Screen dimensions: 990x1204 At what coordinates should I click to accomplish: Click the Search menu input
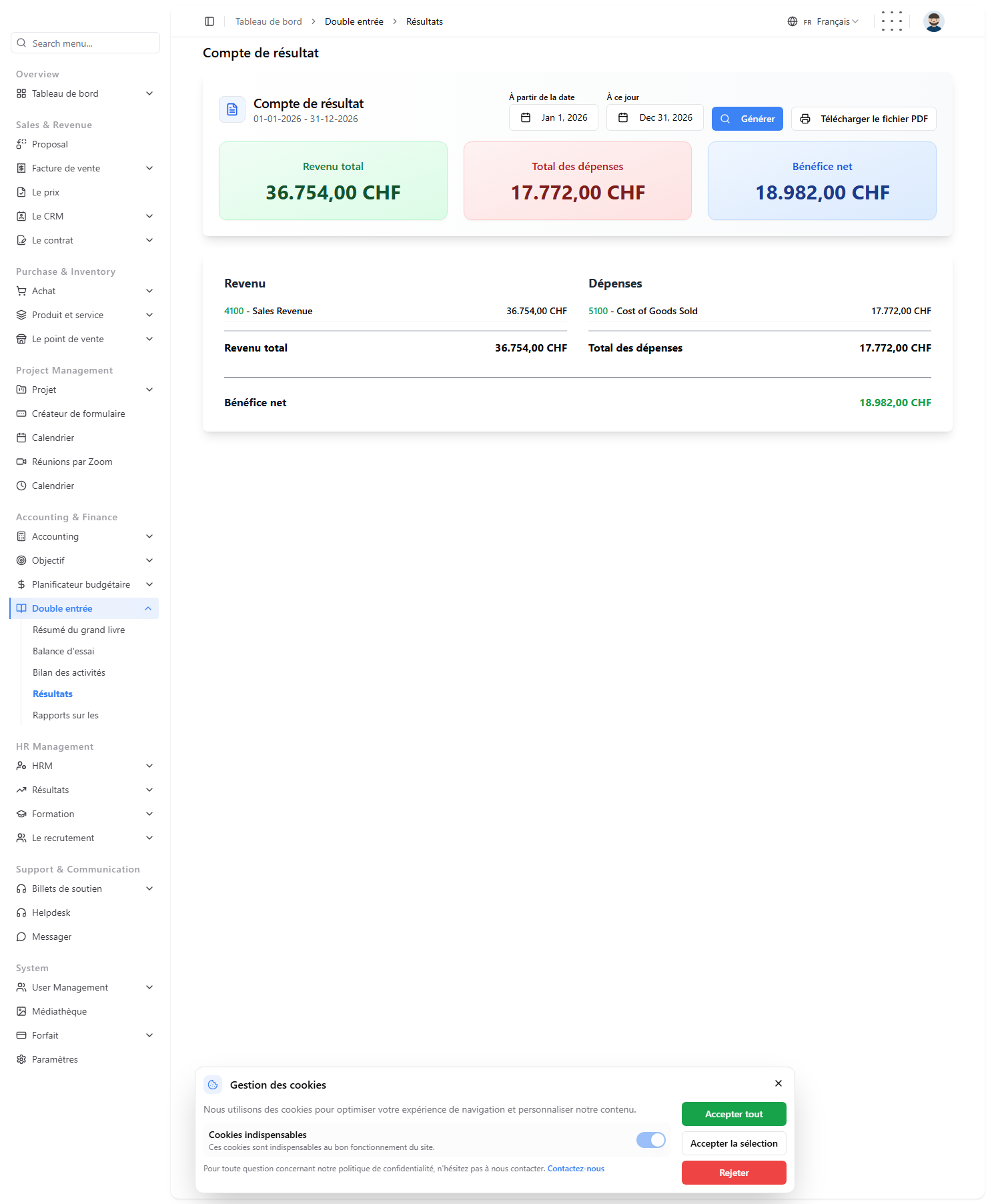[85, 43]
